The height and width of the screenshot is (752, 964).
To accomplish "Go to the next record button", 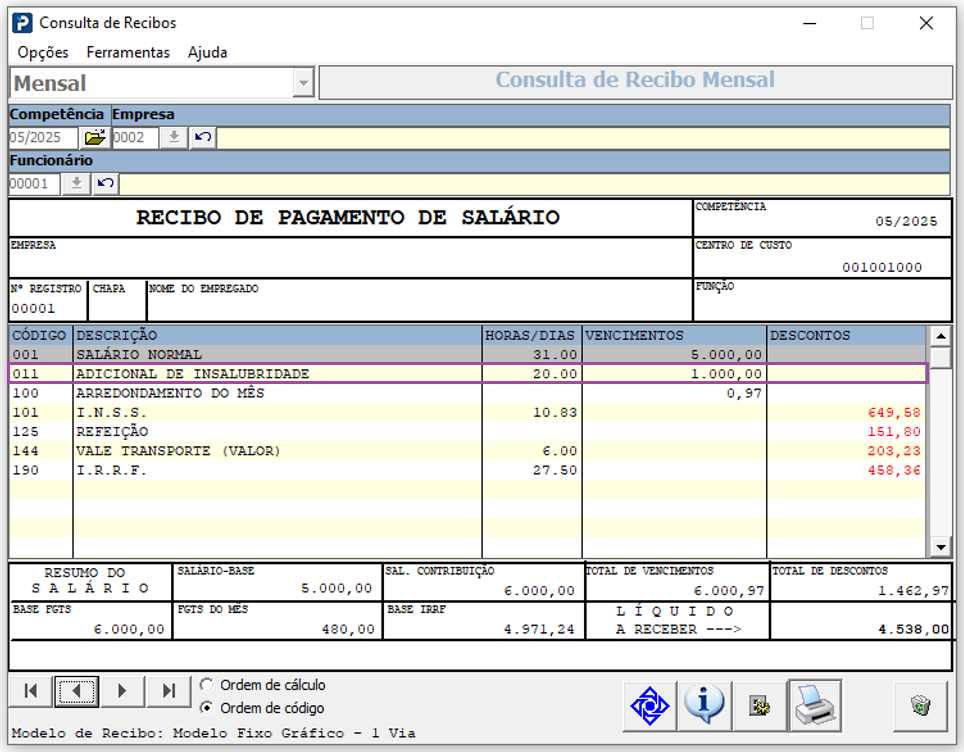I will pyautogui.click(x=122, y=691).
